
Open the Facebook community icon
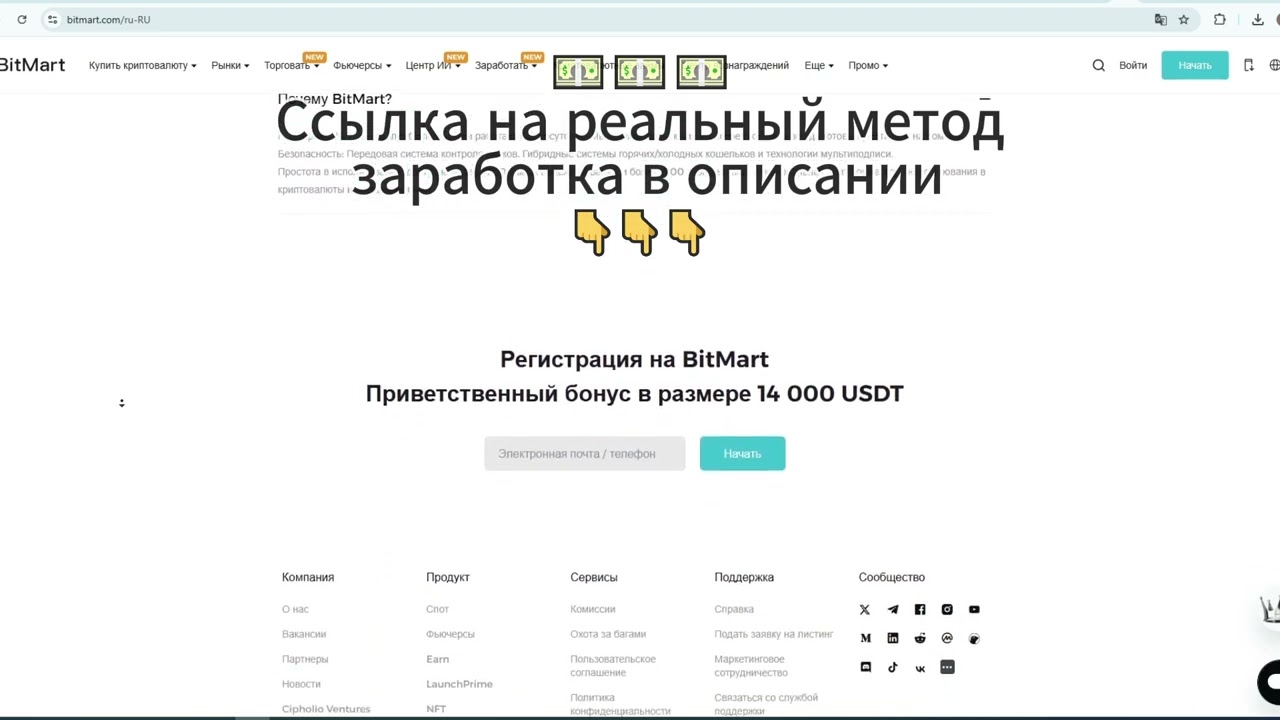click(920, 609)
